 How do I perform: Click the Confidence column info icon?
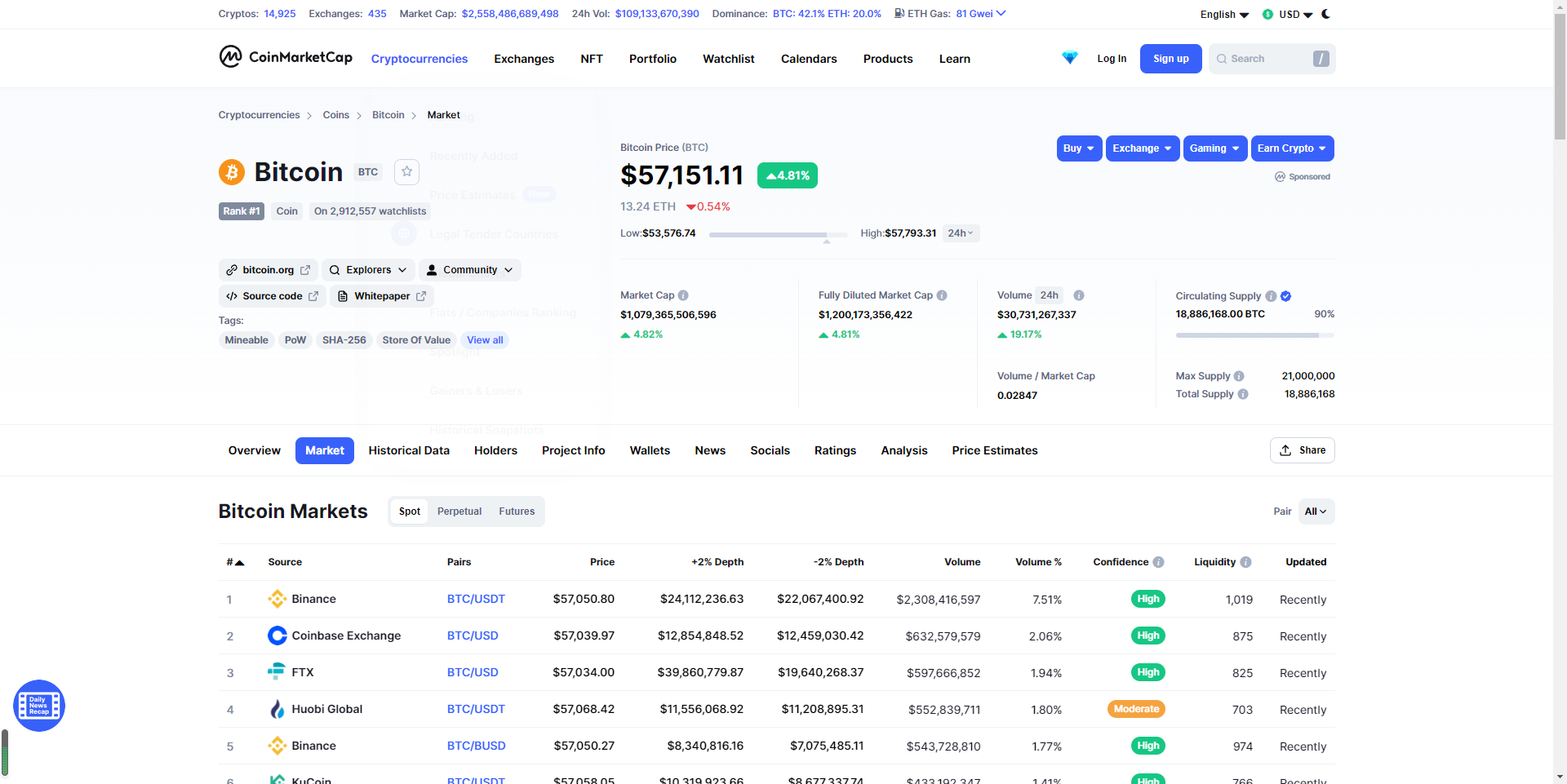(x=1158, y=562)
